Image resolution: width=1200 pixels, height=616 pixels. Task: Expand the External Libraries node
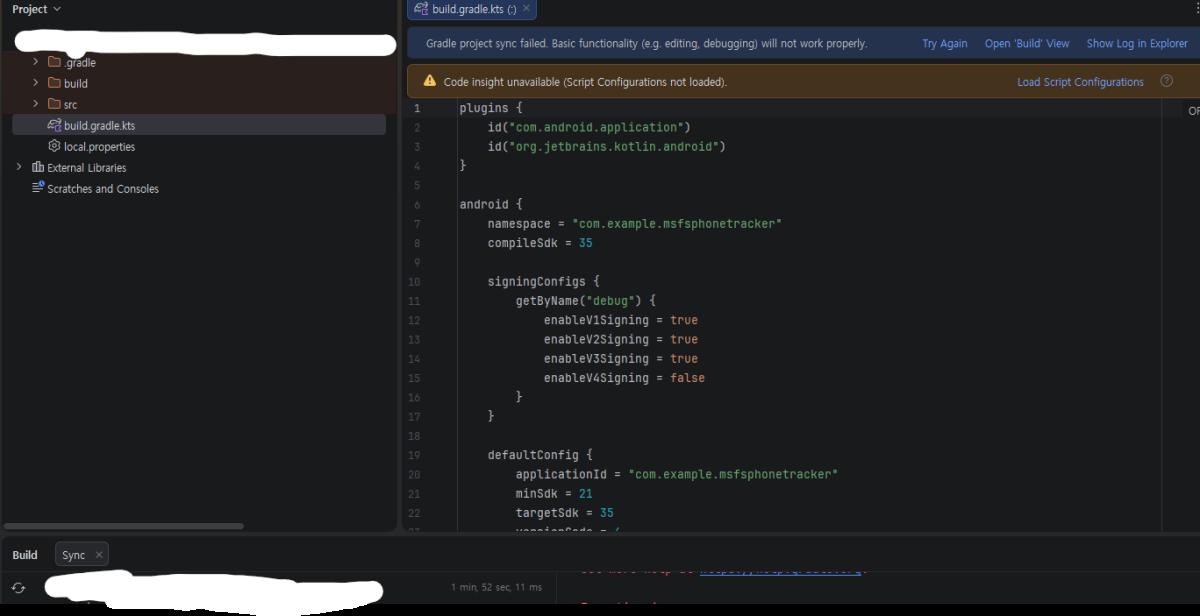(19, 167)
